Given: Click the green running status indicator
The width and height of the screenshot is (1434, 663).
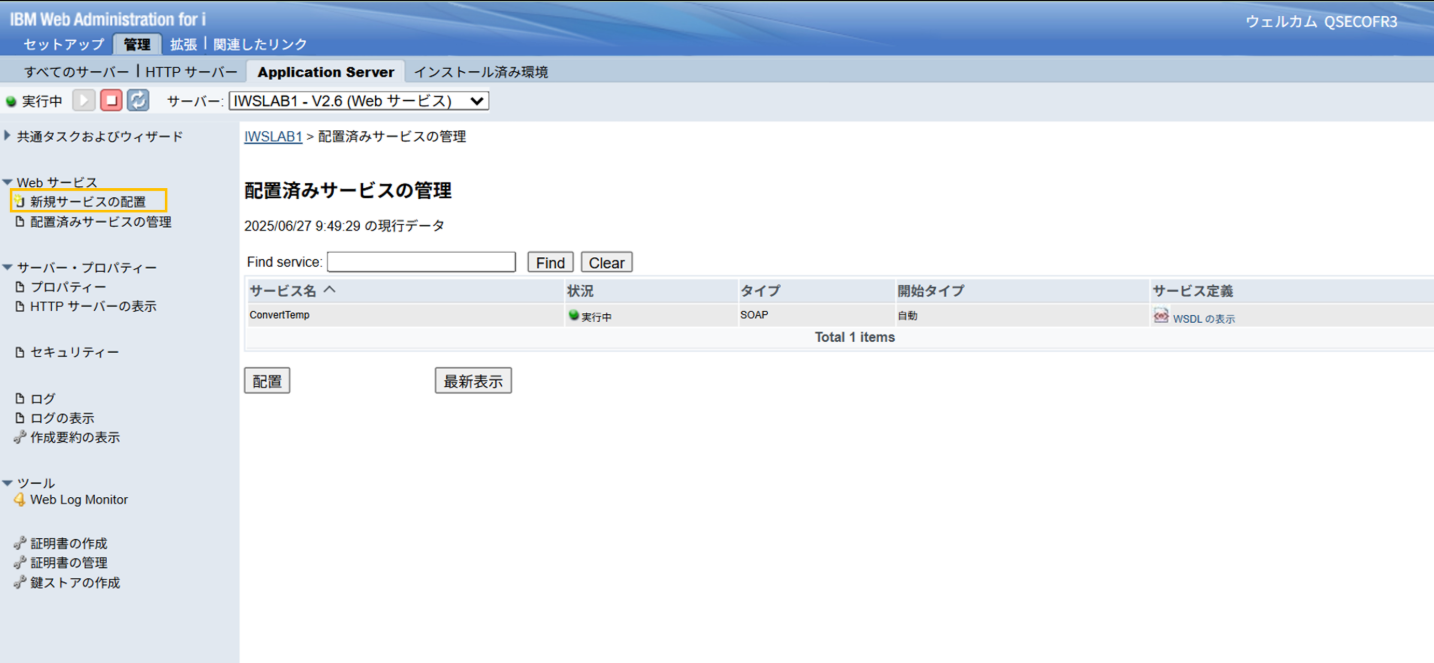Looking at the screenshot, I should [x=11, y=102].
